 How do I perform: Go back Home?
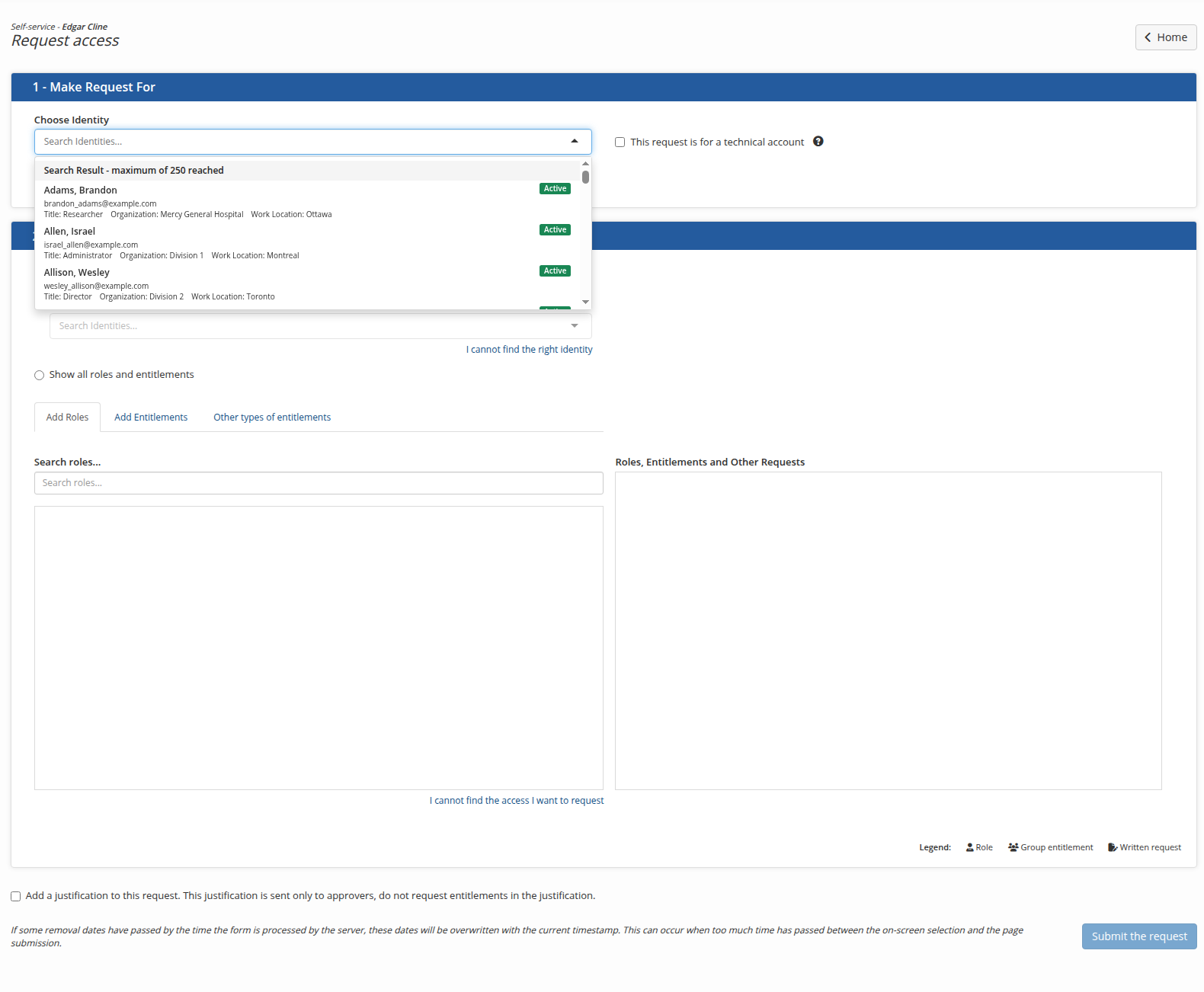point(1166,37)
